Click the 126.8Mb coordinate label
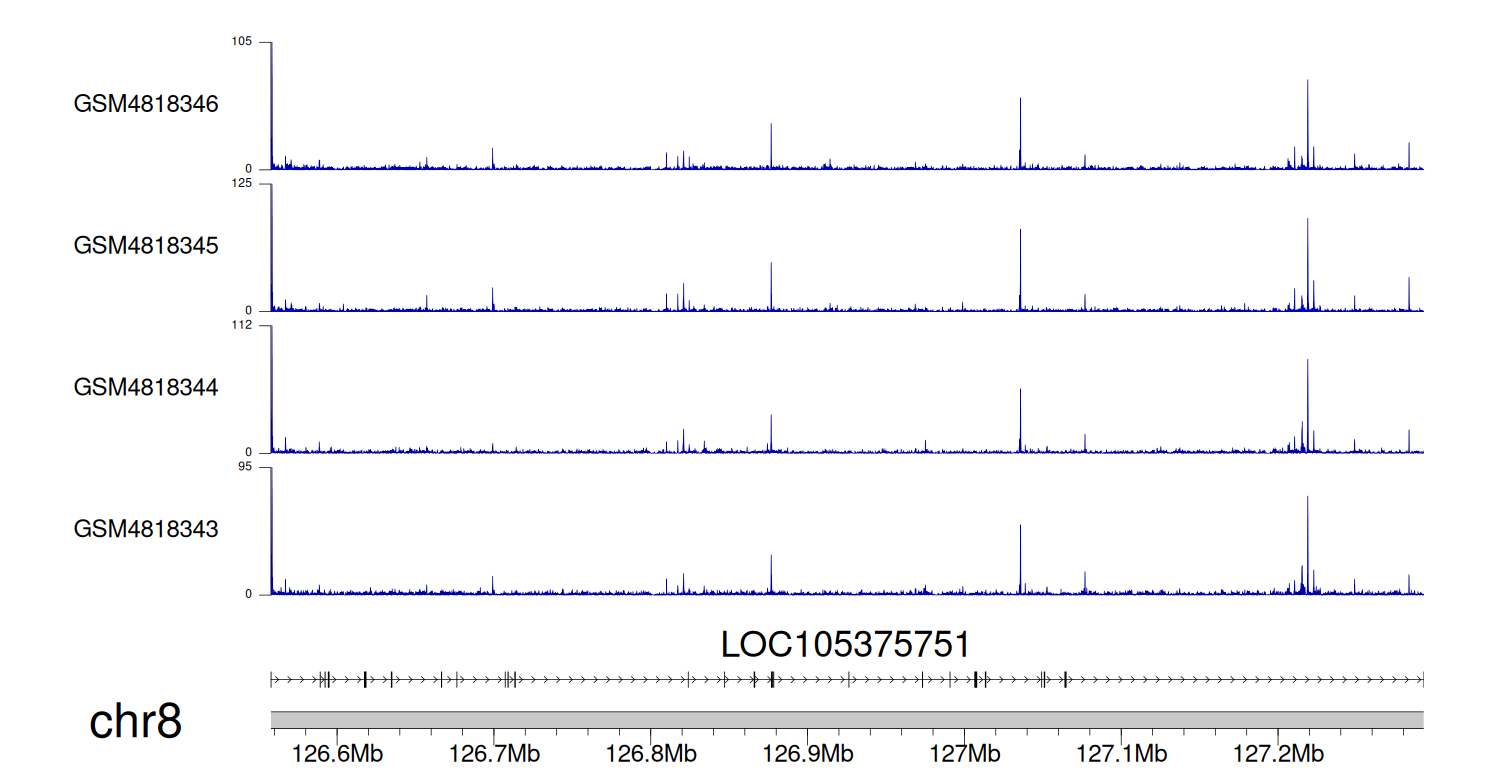Image resolution: width=1500 pixels, height=780 pixels. 652,753
